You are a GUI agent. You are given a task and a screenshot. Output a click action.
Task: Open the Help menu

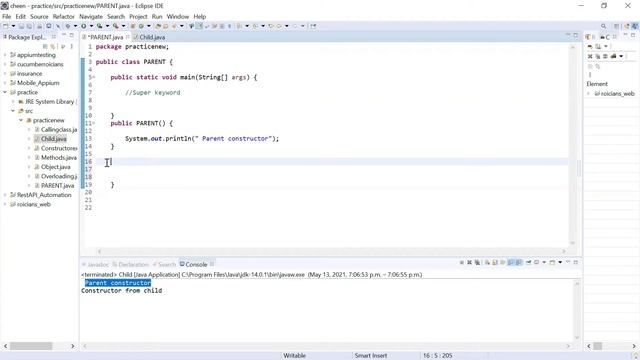coord(200,16)
